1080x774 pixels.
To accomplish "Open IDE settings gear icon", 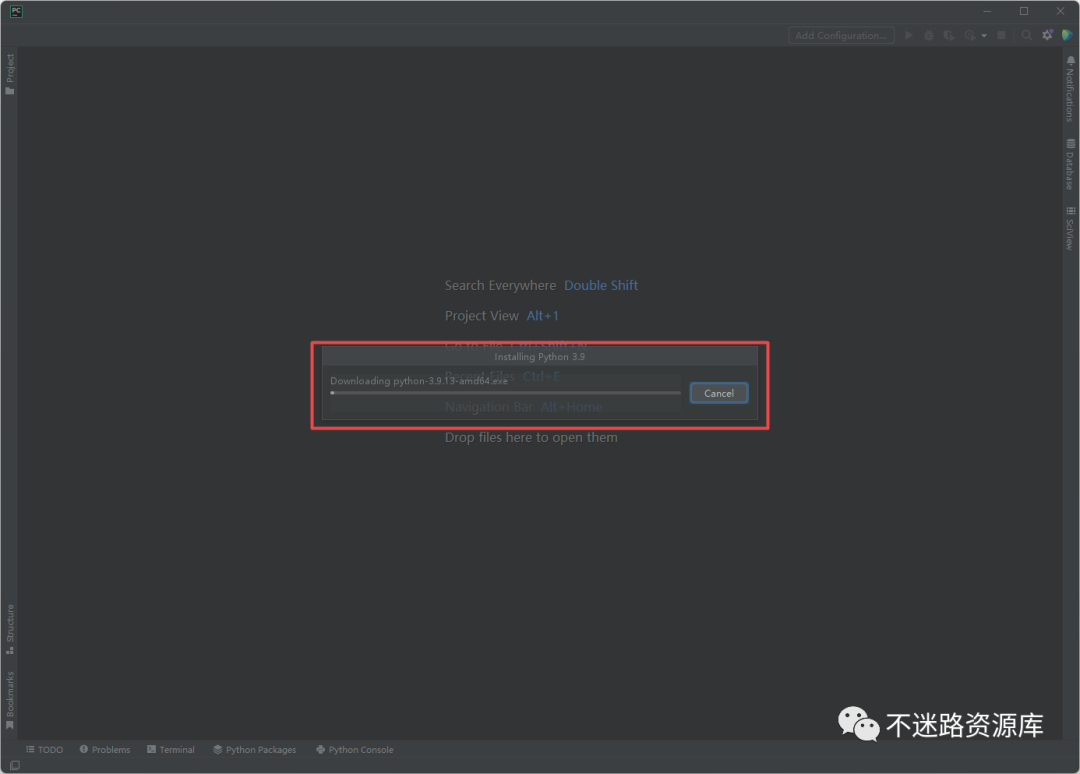I will [1047, 35].
